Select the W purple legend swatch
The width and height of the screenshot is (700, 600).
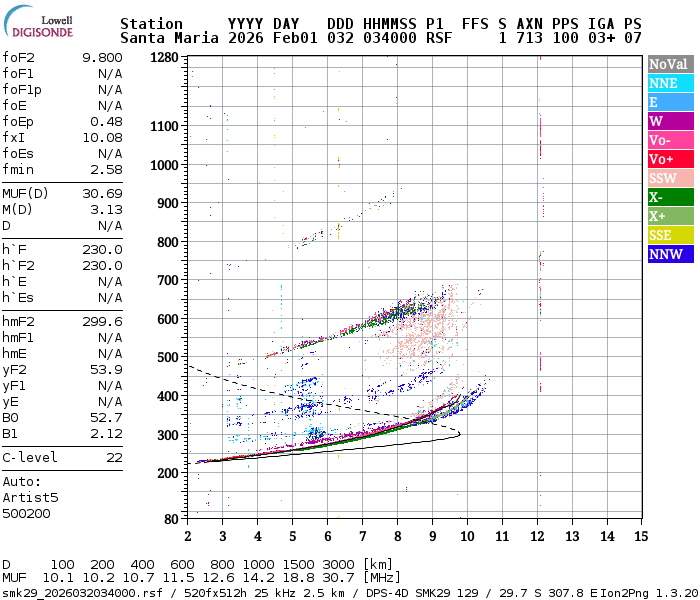coord(671,121)
